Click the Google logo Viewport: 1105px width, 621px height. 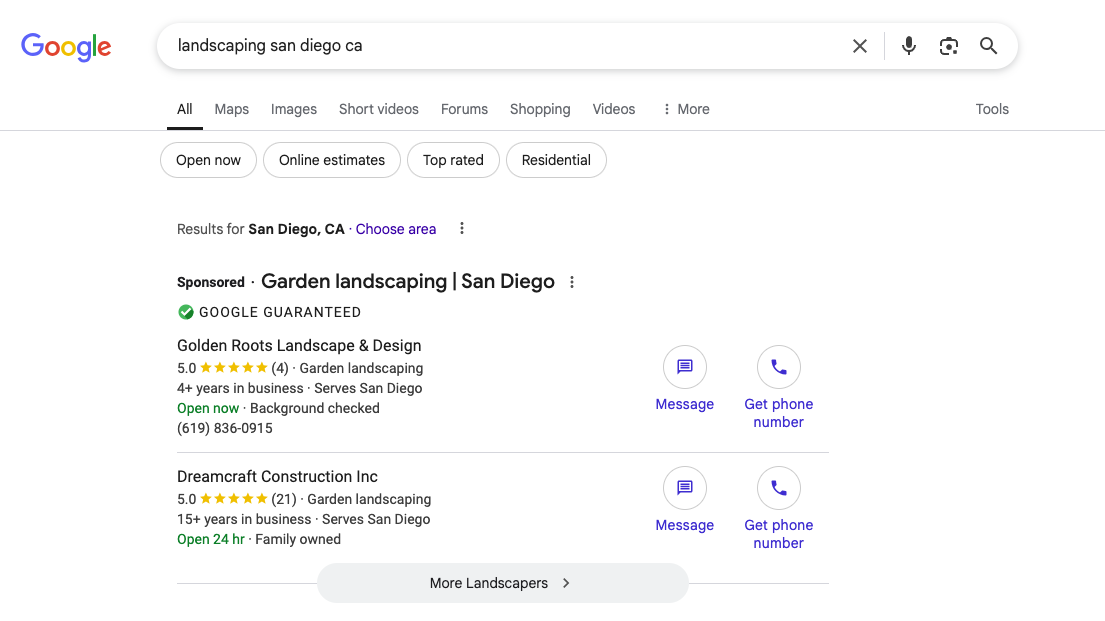coord(66,47)
